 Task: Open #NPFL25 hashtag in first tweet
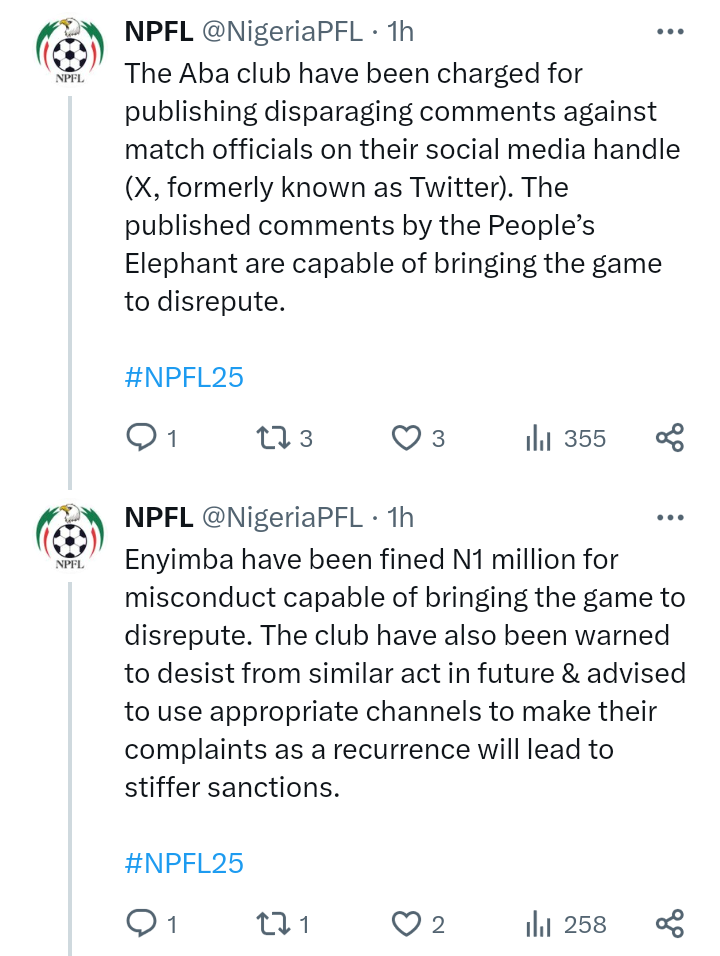[x=184, y=377]
